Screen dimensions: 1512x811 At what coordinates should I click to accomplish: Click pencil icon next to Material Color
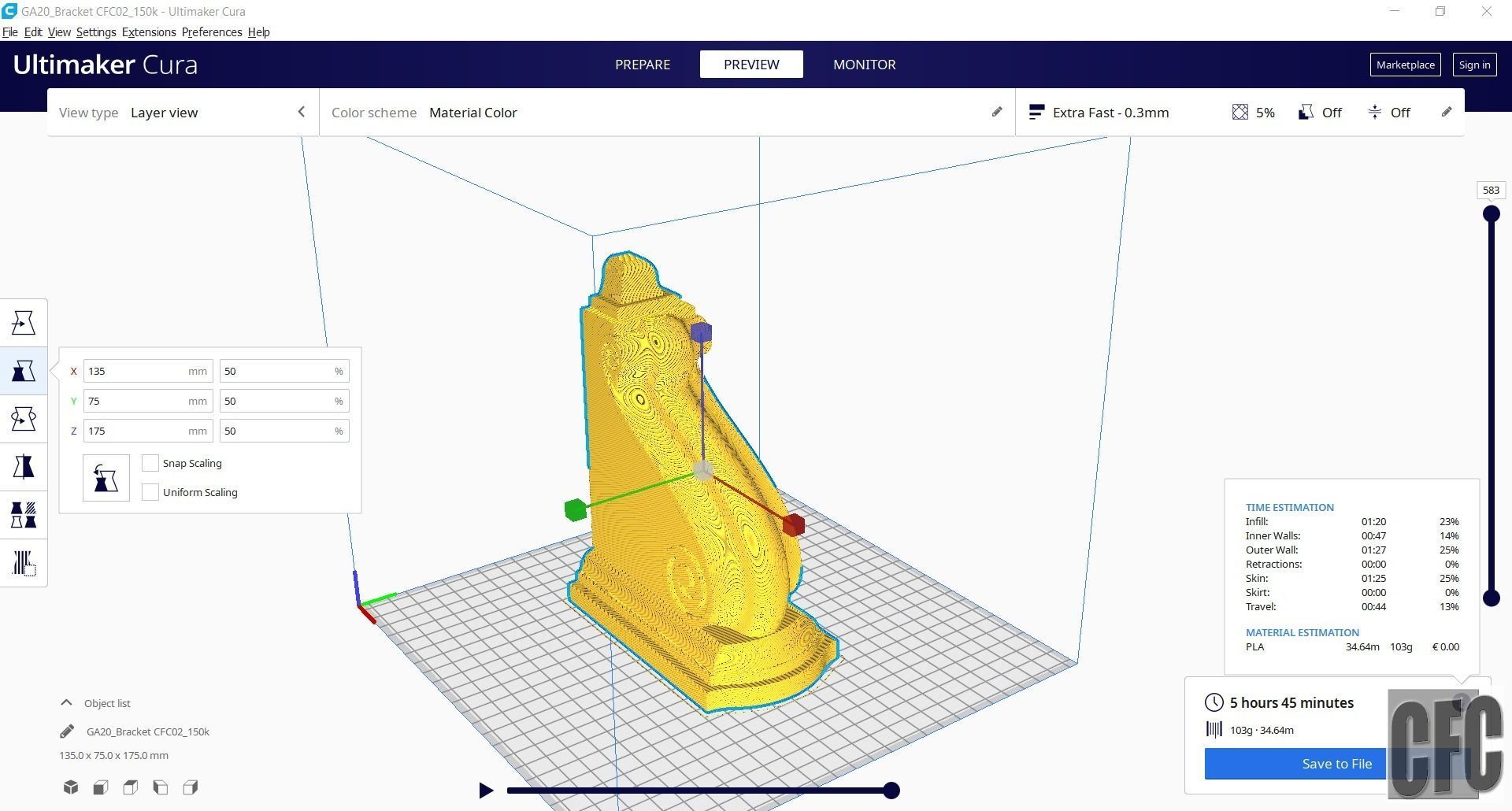997,112
